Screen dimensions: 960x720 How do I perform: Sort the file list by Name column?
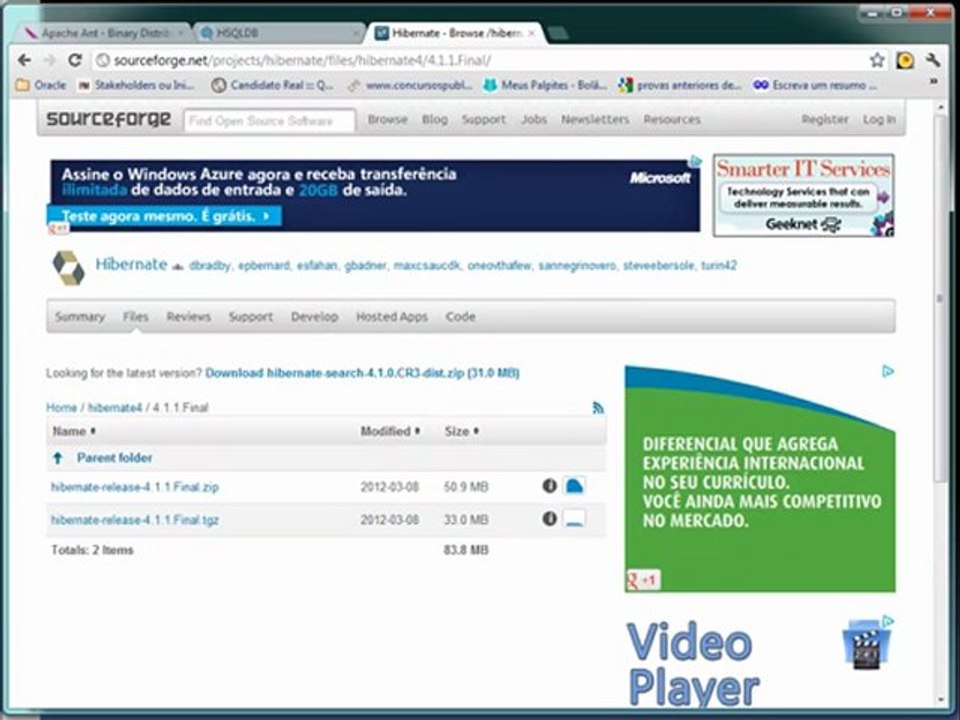[74, 431]
